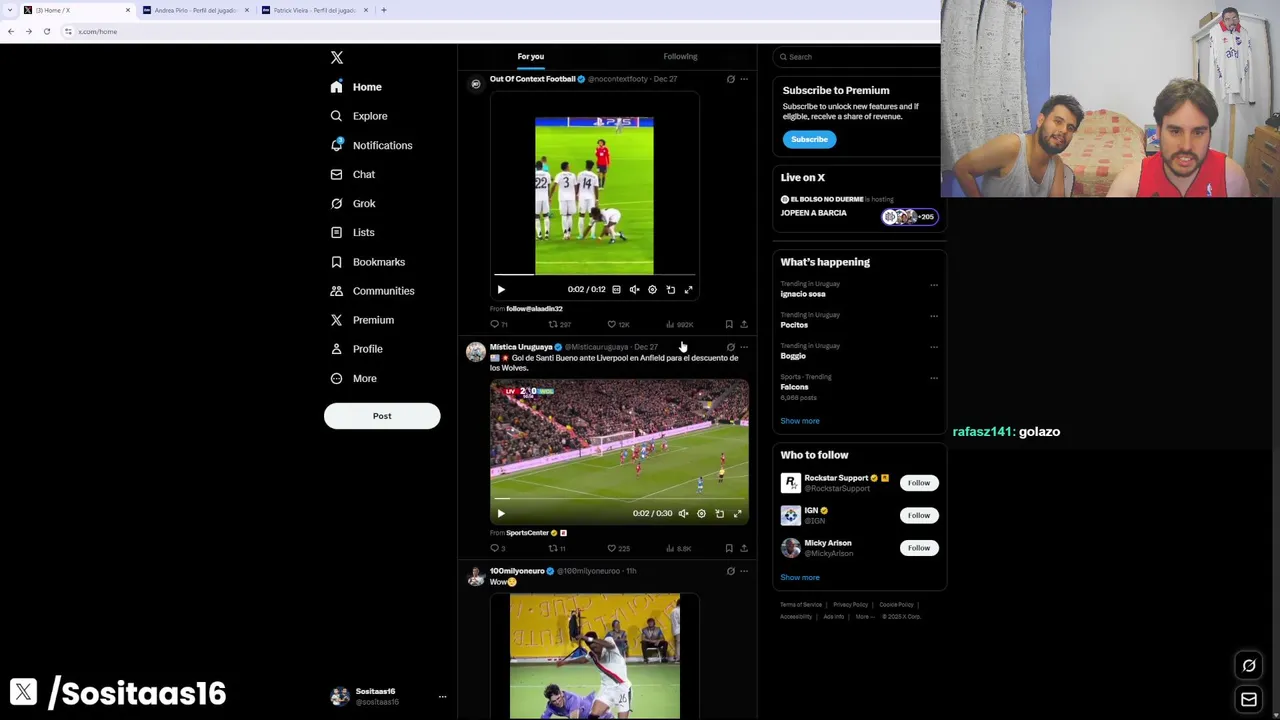Toggle captions on the first video
Screen dimensions: 1280x720
(x=616, y=290)
